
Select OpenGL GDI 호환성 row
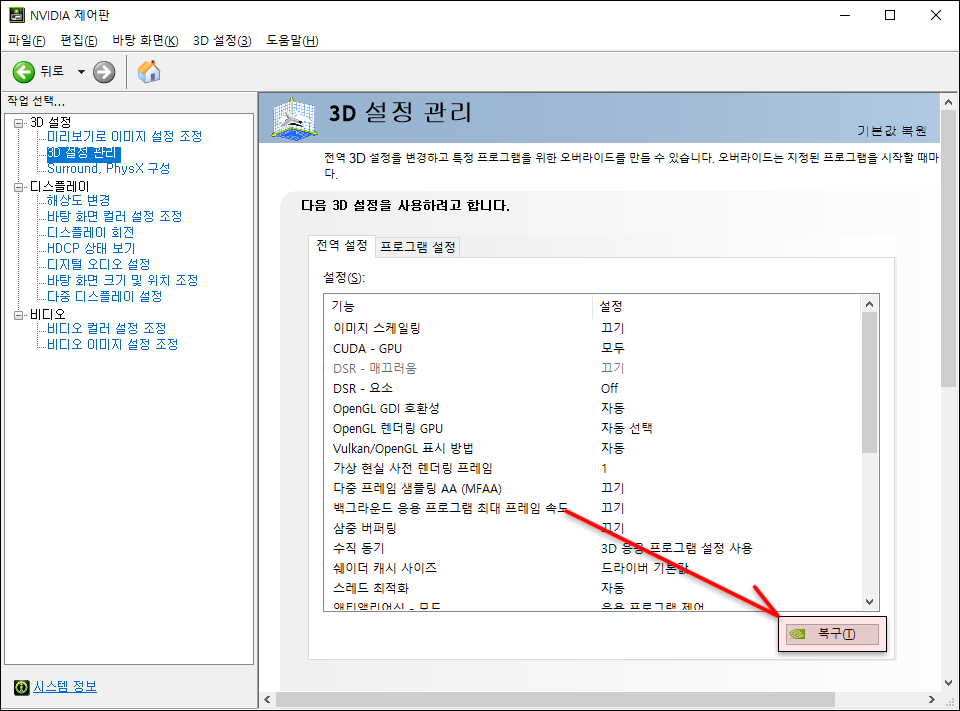point(592,408)
